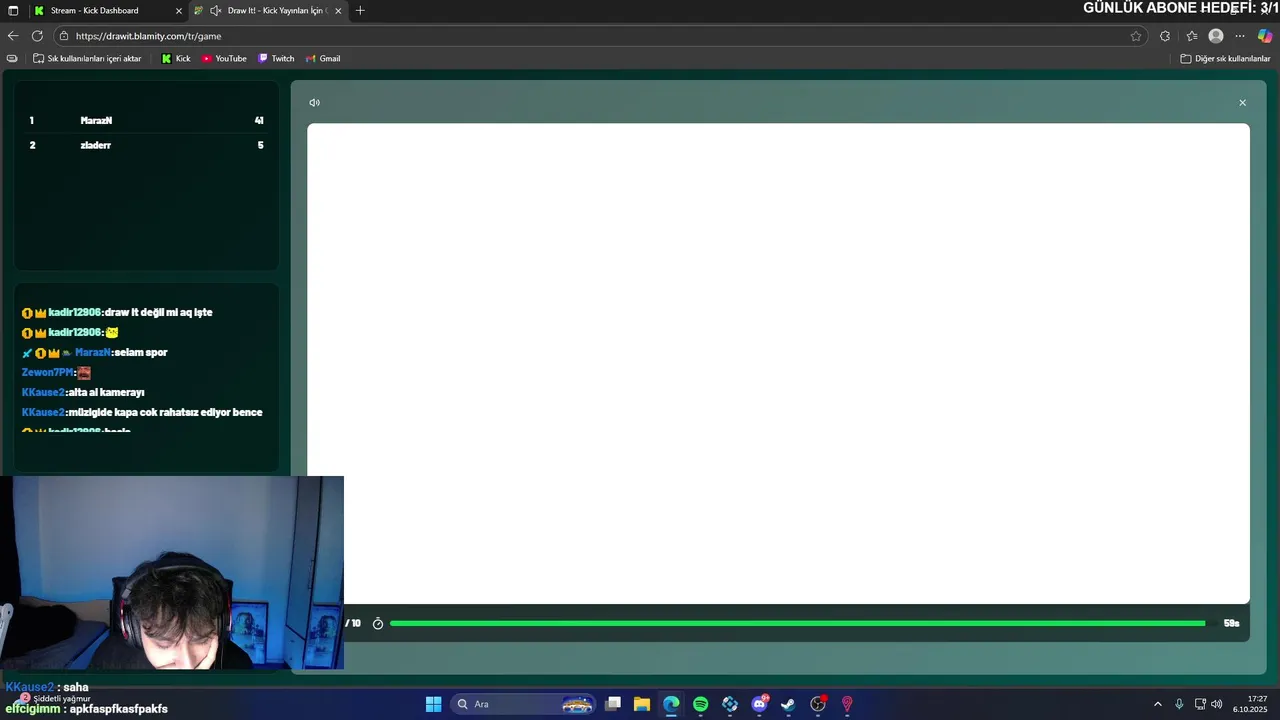
Task: Go back to previous page
Action: point(13,36)
